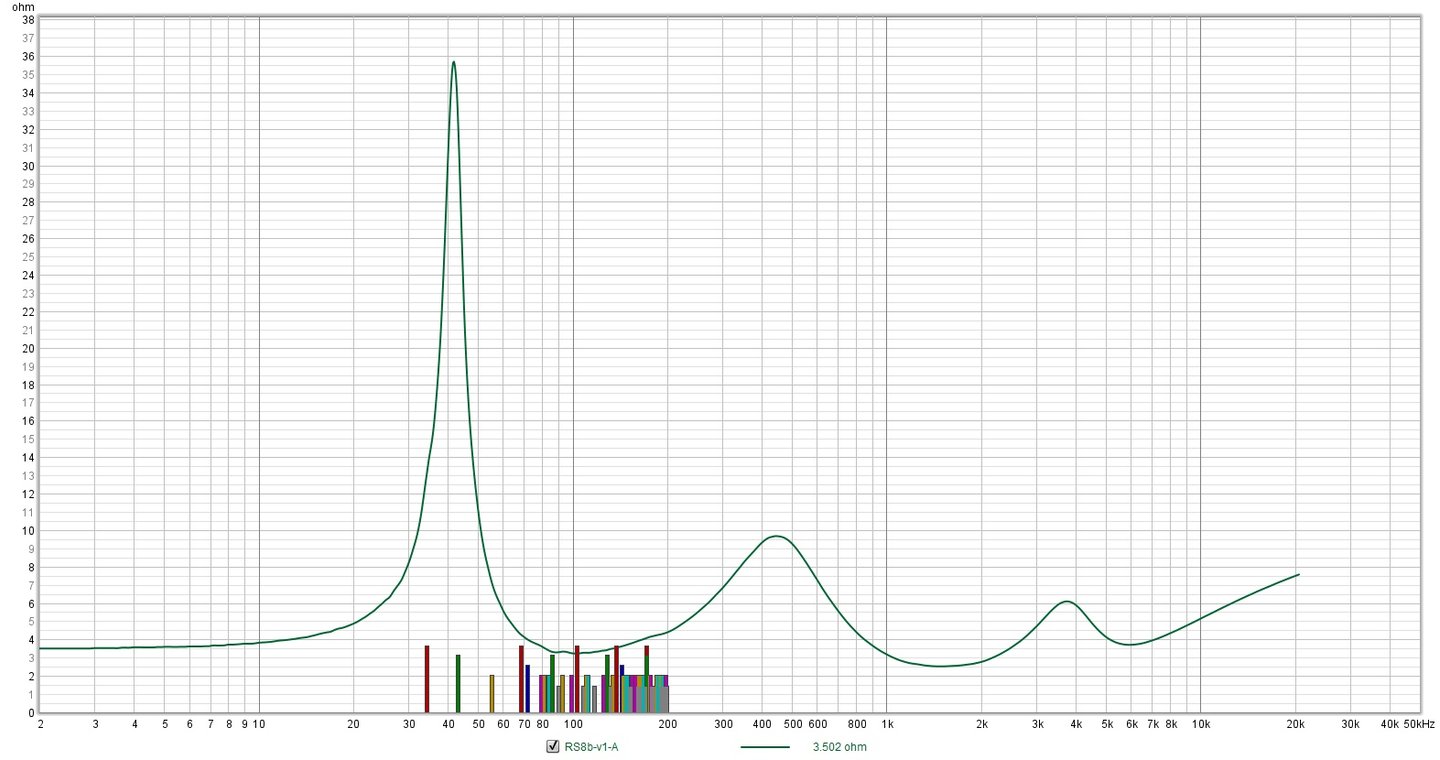Click the green trace line sample in legend

pos(765,746)
